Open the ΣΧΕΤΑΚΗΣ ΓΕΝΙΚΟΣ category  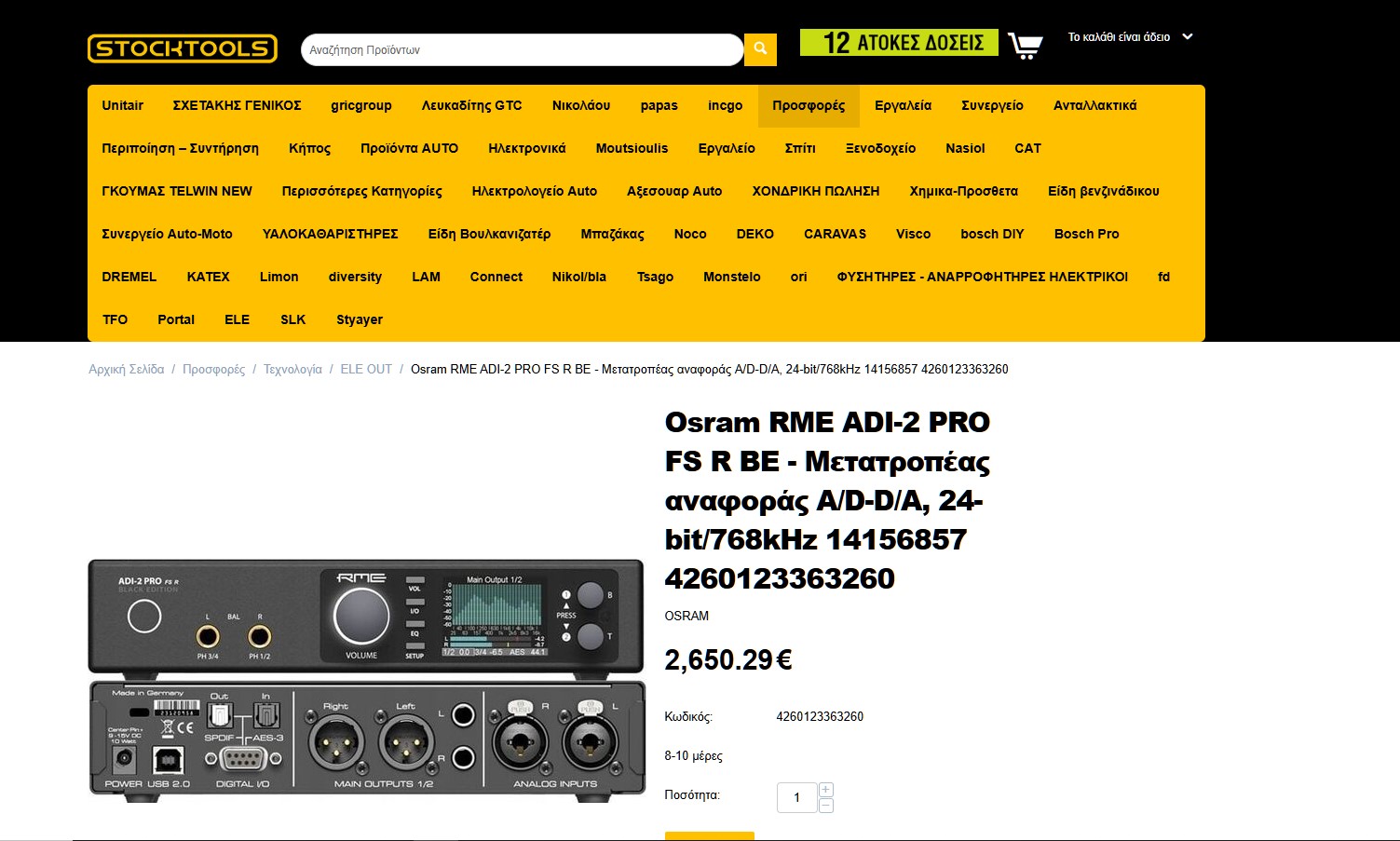tap(237, 105)
